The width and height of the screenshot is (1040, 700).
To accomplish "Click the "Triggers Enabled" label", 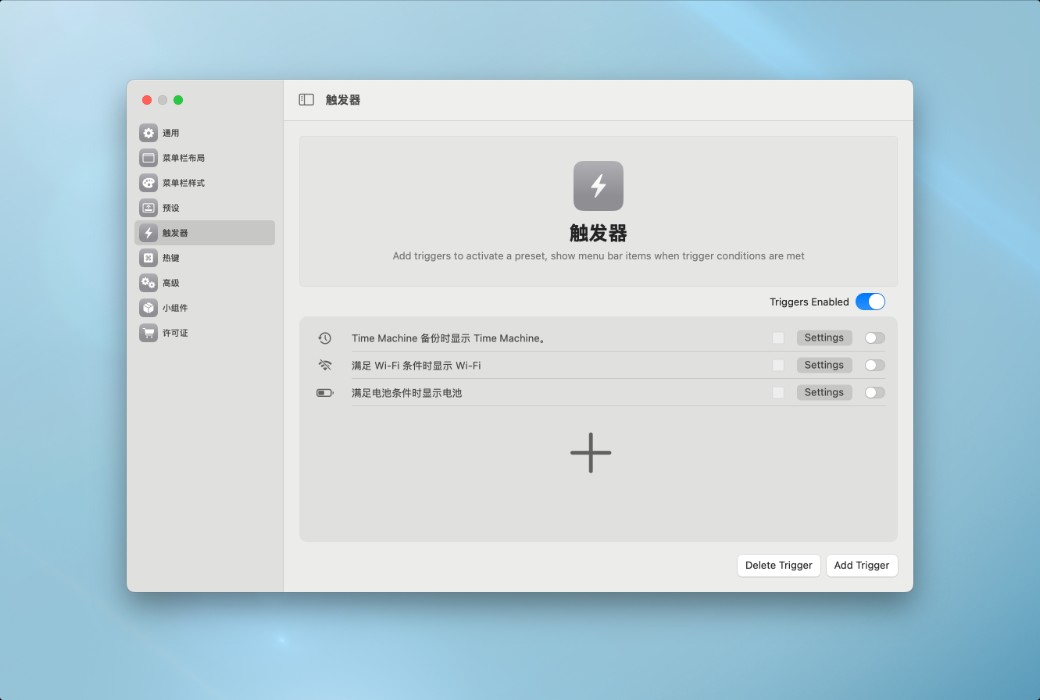I will 809,302.
